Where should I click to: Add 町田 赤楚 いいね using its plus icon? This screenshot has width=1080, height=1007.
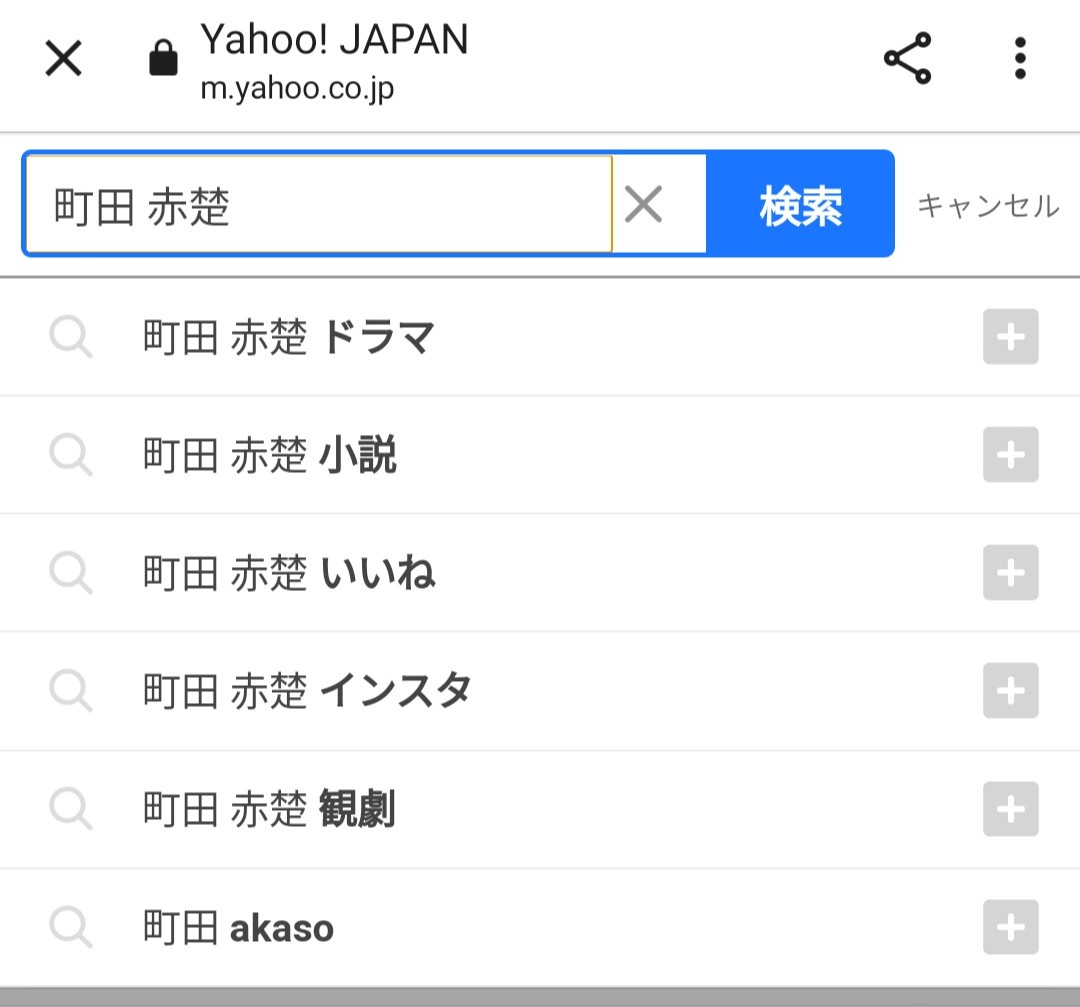pyautogui.click(x=1010, y=572)
